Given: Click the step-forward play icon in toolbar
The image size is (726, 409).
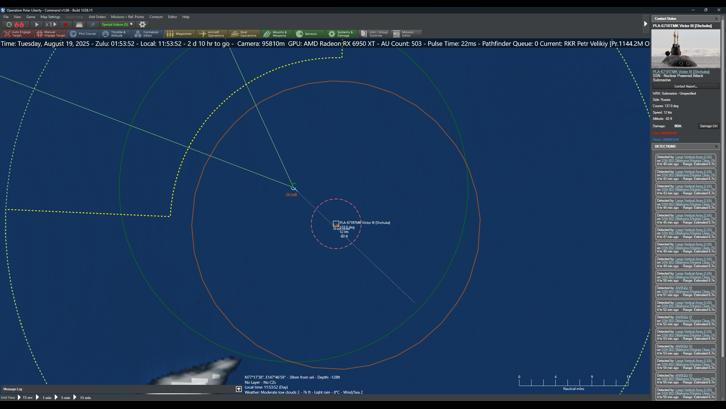Looking at the screenshot, I should pyautogui.click(x=51, y=25).
